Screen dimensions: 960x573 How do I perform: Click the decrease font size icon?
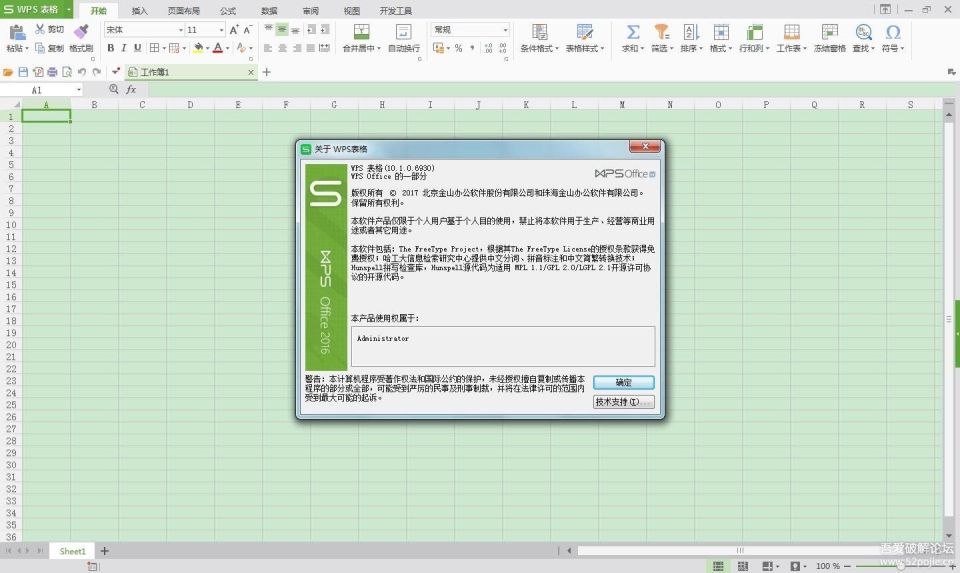[x=247, y=29]
